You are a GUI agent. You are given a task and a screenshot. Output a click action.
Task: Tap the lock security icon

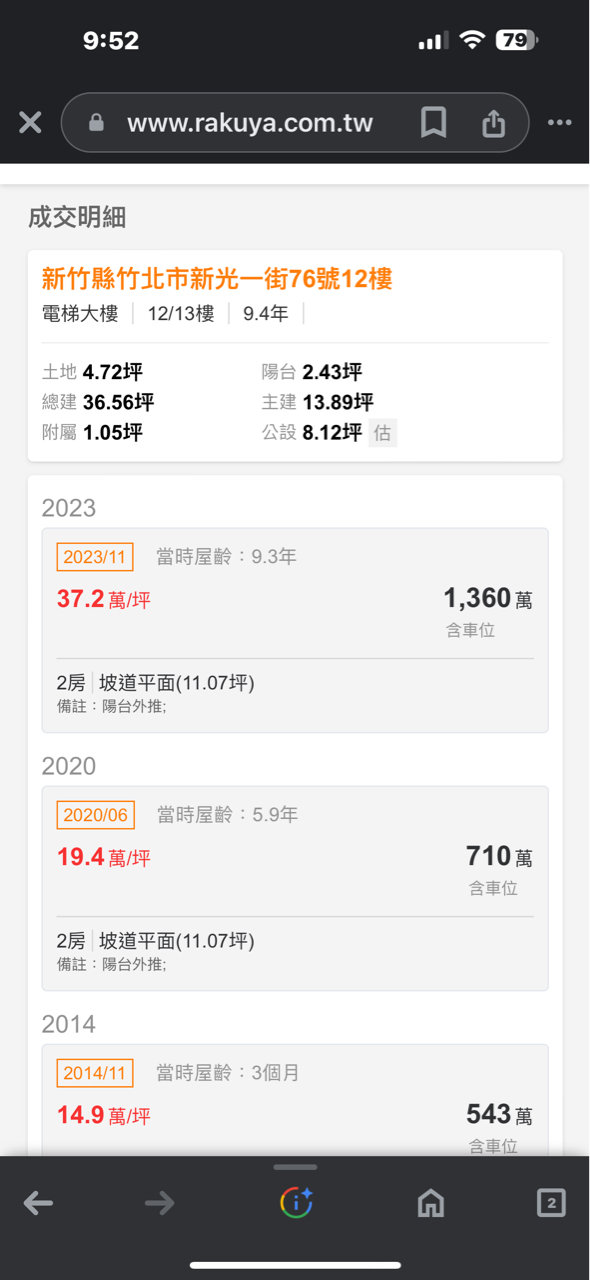[x=96, y=123]
